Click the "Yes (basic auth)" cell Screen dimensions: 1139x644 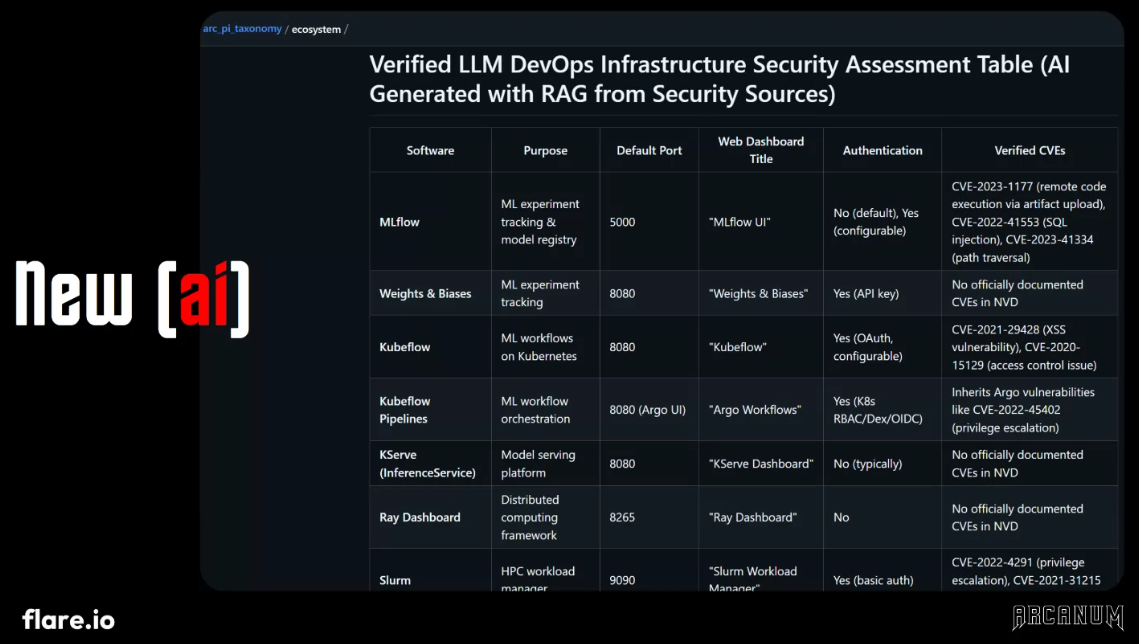(883, 570)
